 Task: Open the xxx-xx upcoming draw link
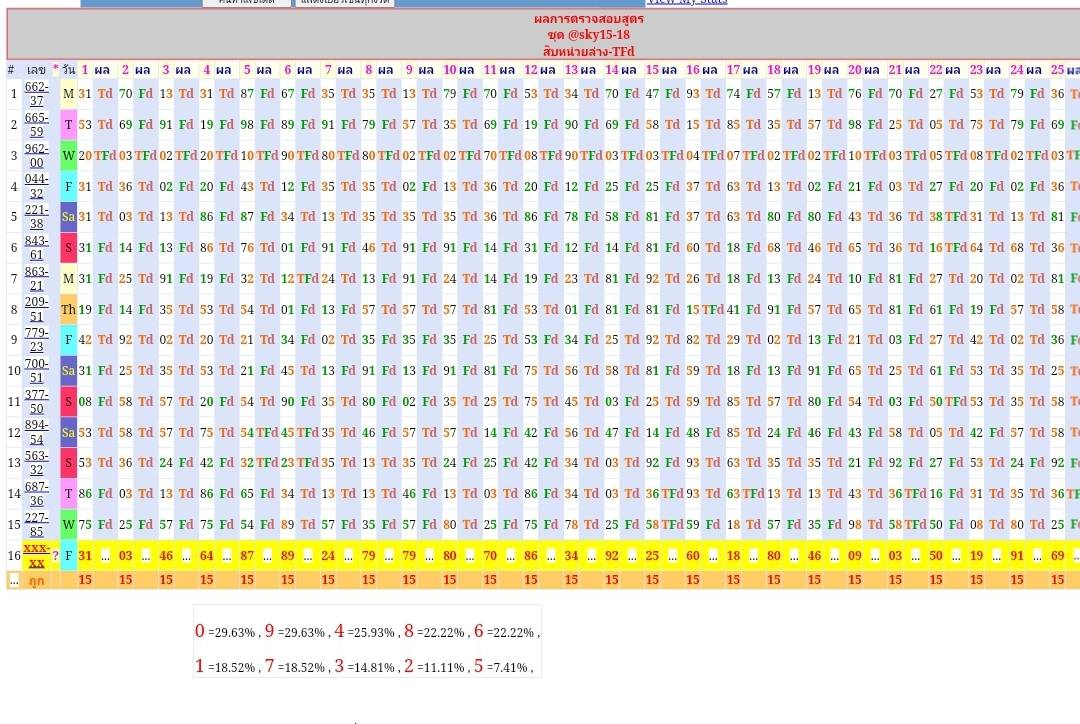pos(36,555)
